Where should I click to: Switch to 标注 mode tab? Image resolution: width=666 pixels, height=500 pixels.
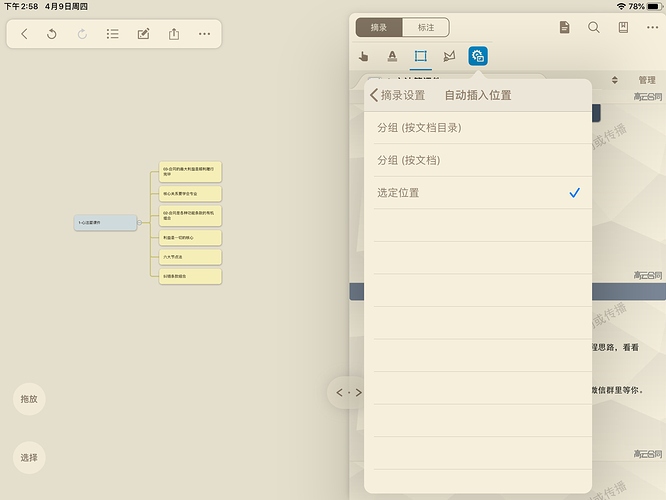(426, 28)
